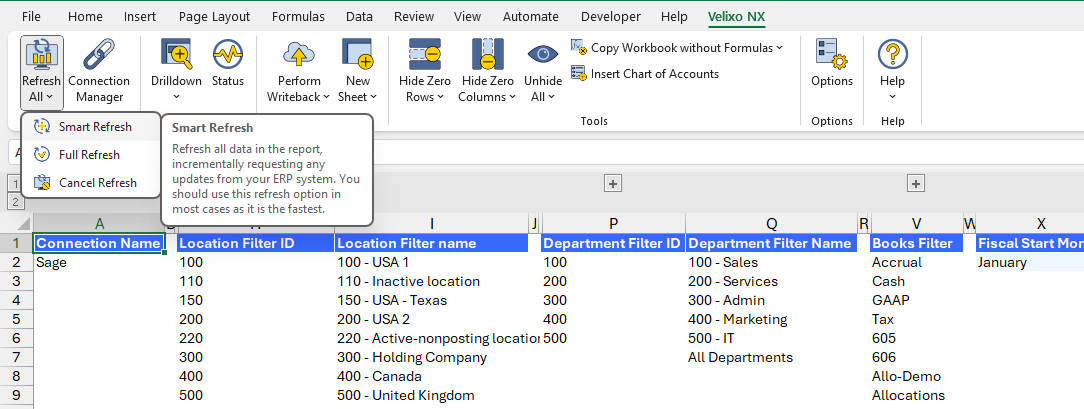Choose Cancel Refresh from the menu
Viewport: 1084px width, 409px height.
(x=91, y=183)
